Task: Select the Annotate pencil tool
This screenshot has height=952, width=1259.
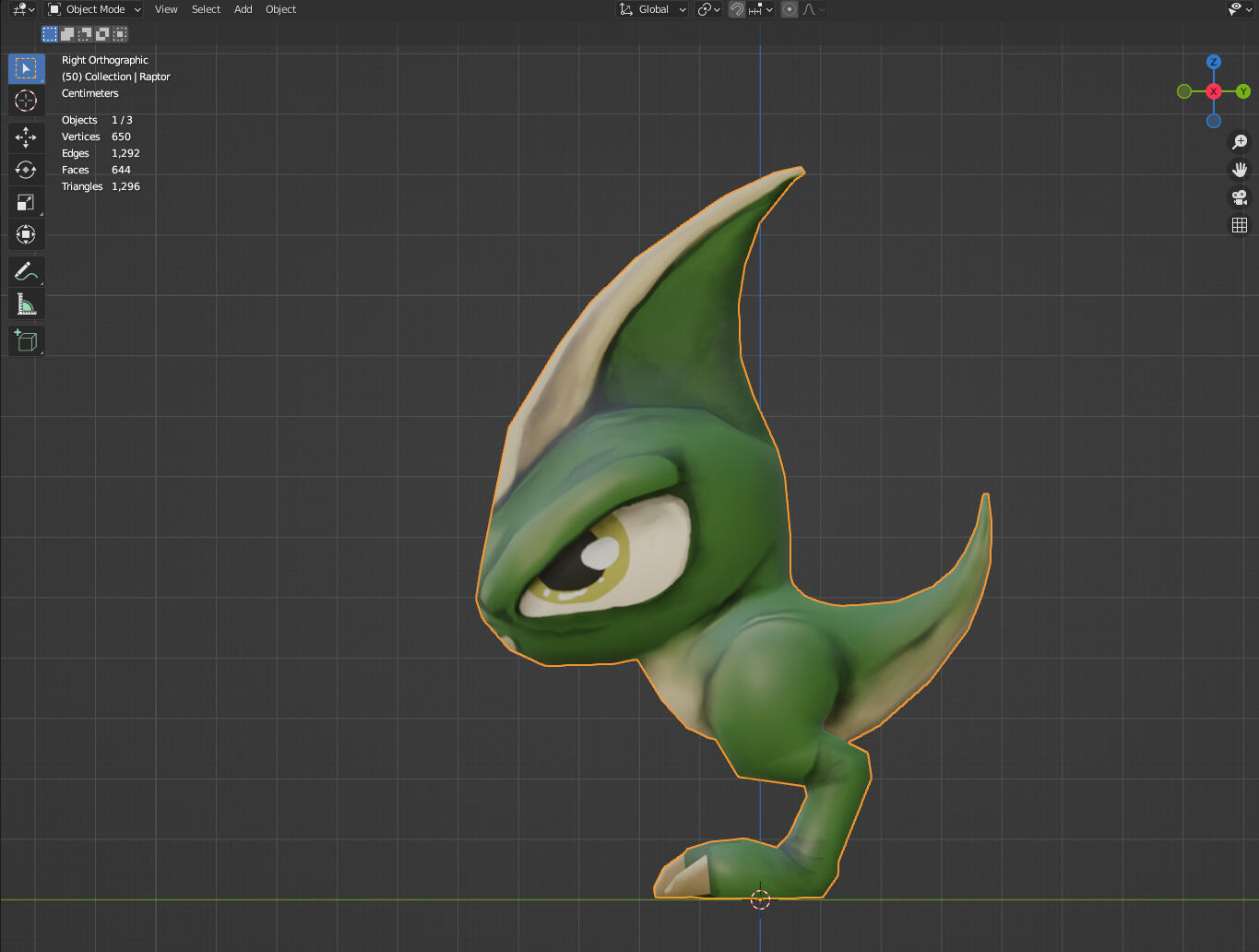Action: 26,271
